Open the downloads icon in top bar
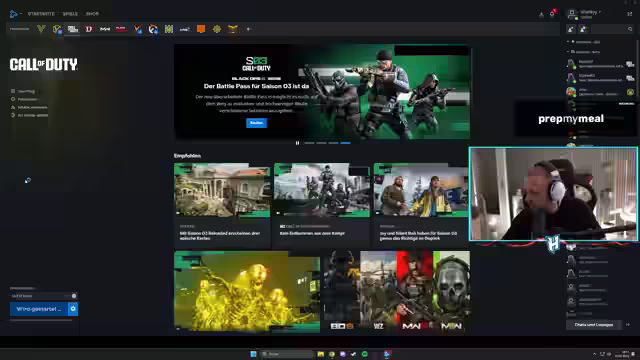The image size is (640, 360). click(541, 15)
